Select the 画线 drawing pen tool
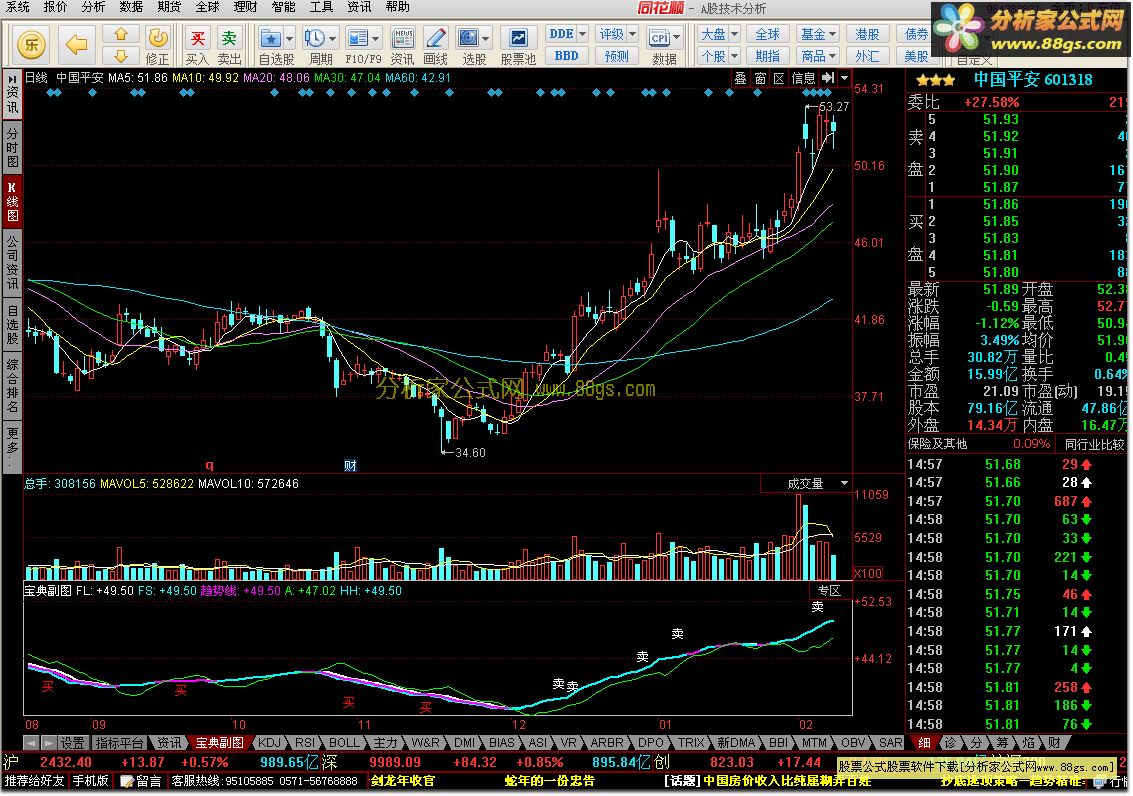 click(435, 45)
